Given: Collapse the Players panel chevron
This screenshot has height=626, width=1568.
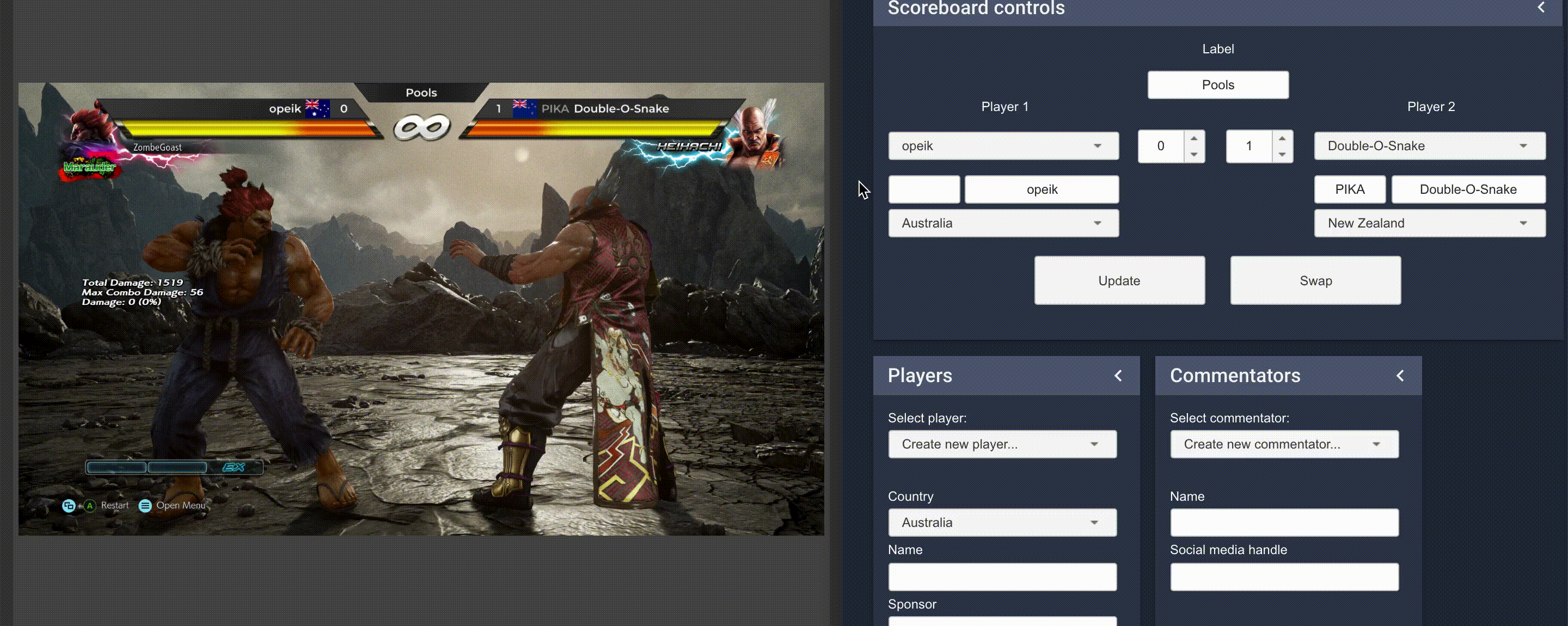Looking at the screenshot, I should [1118, 376].
